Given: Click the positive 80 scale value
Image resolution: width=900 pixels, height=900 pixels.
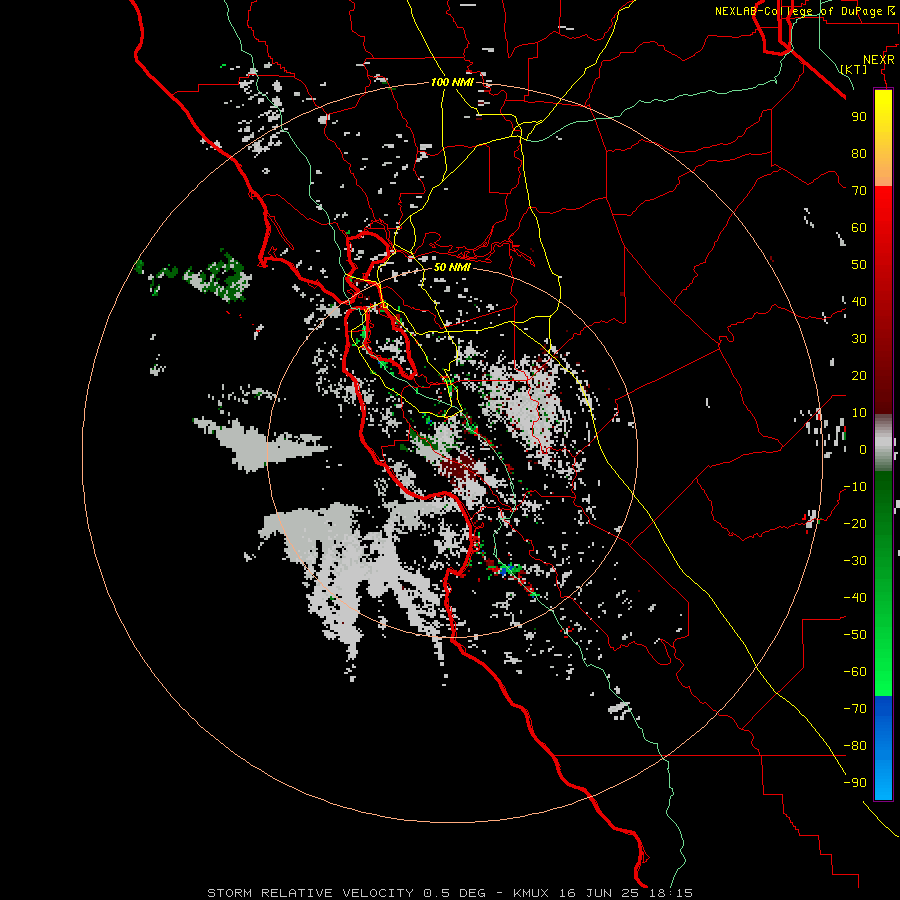Looking at the screenshot, I should 859,153.
